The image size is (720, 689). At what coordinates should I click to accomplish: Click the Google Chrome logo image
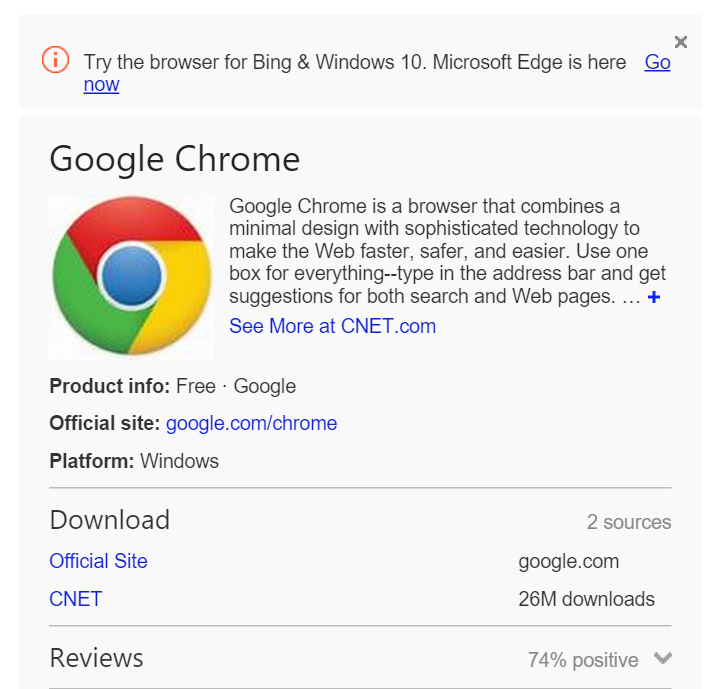pyautogui.click(x=132, y=276)
